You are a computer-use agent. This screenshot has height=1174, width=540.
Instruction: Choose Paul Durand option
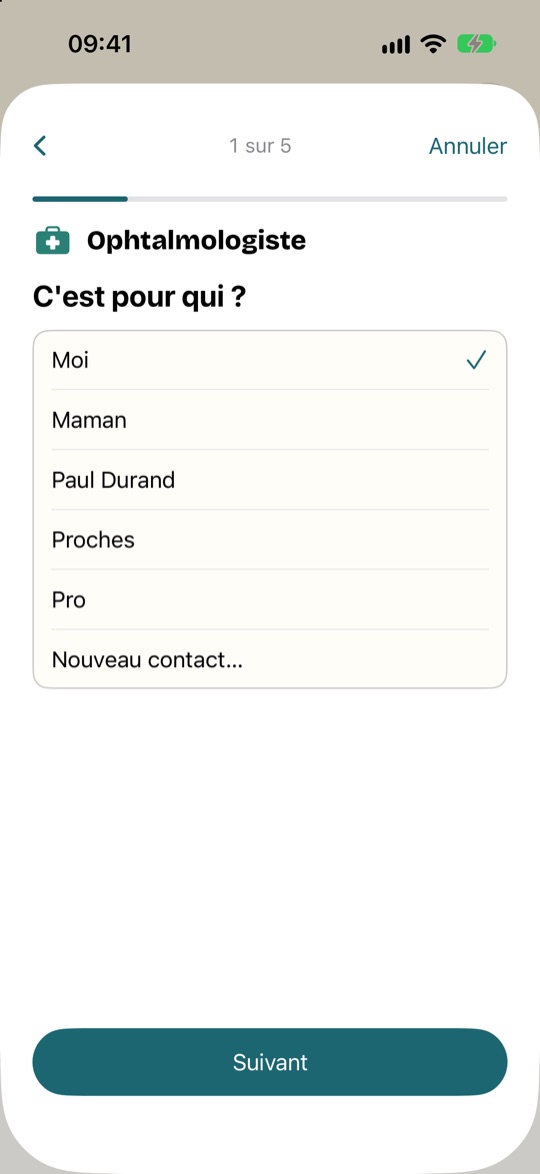[x=270, y=480]
